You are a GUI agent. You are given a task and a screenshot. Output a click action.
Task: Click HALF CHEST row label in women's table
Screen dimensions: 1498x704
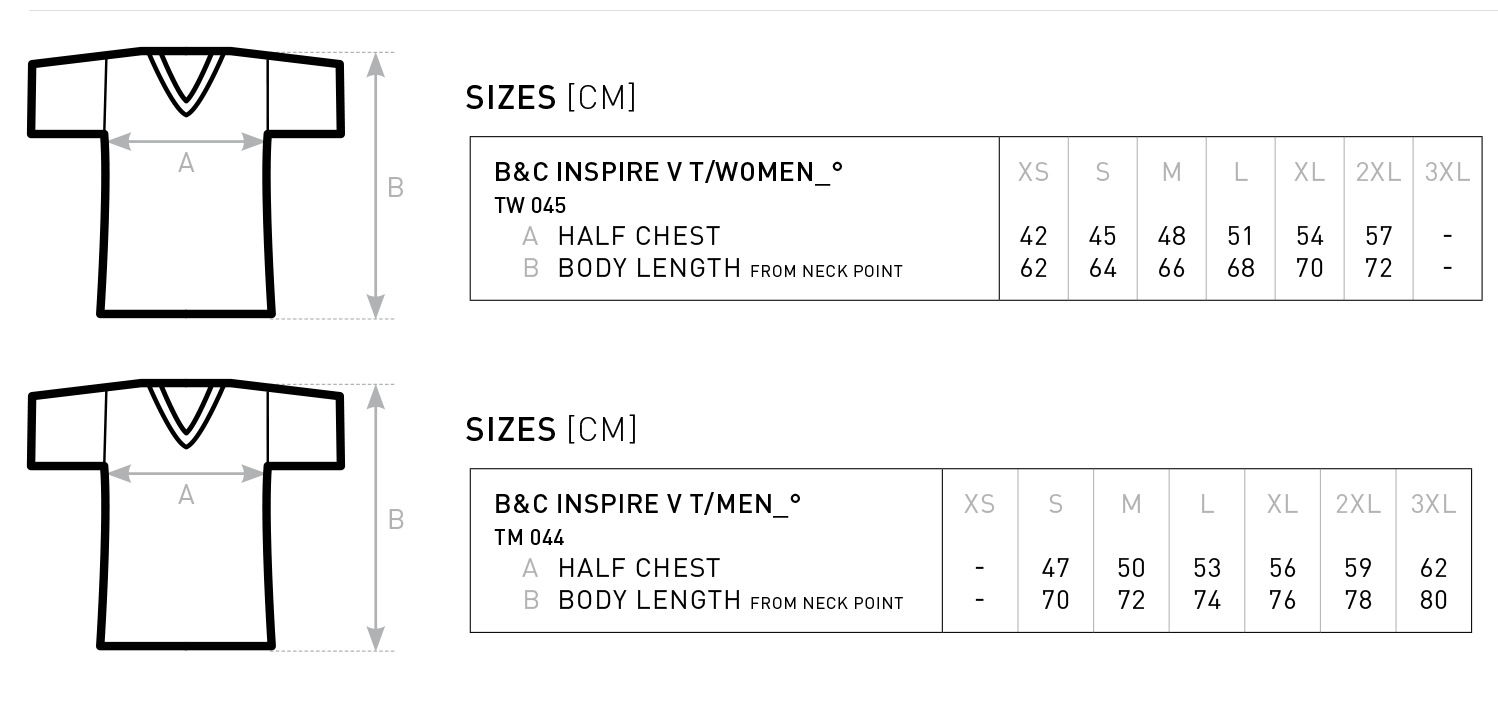pyautogui.click(x=638, y=237)
